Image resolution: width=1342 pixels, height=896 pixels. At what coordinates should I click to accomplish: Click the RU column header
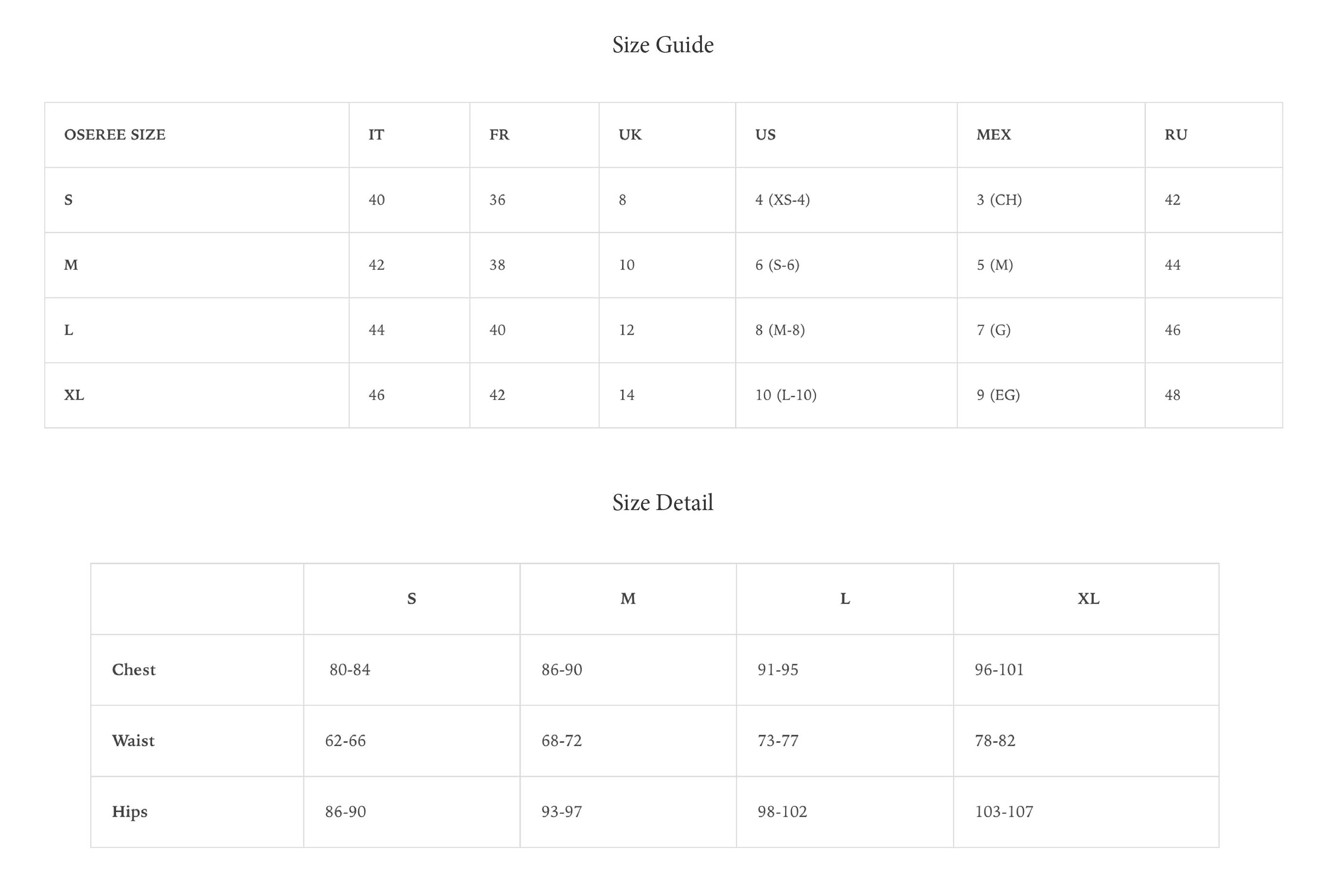[1176, 135]
